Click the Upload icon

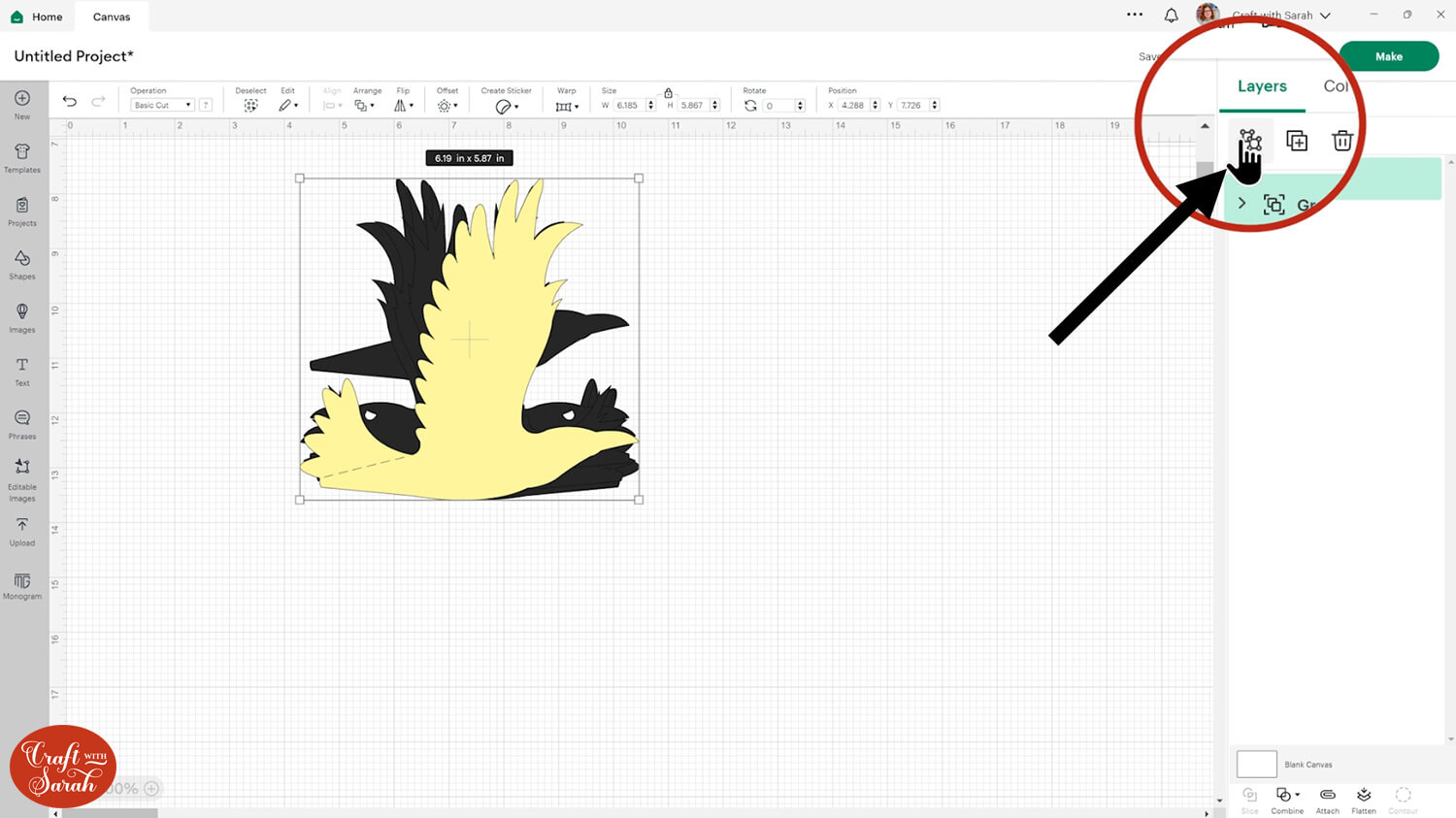pos(22,526)
